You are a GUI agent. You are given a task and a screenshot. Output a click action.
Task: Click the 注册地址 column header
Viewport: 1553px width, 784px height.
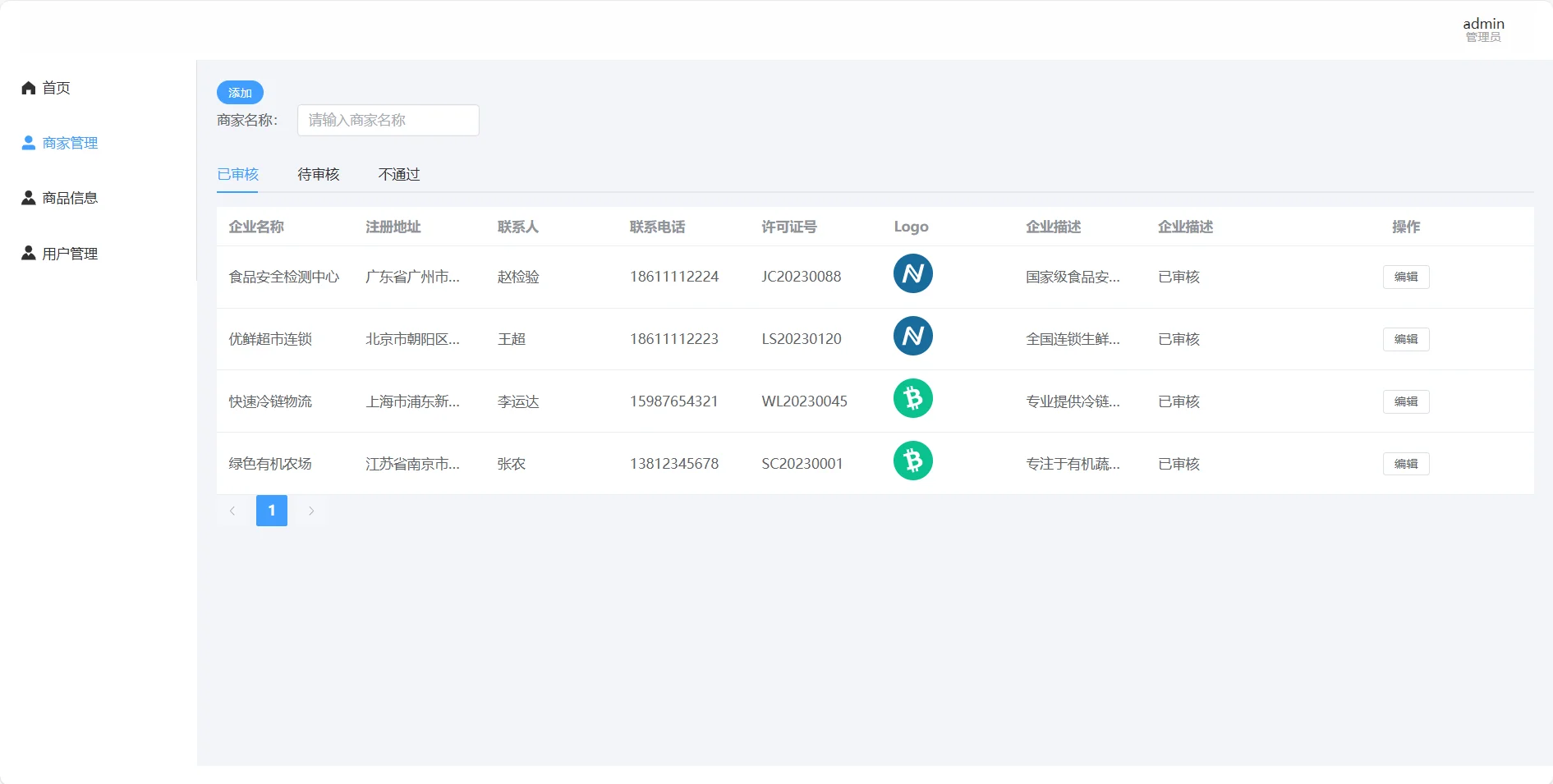point(393,227)
